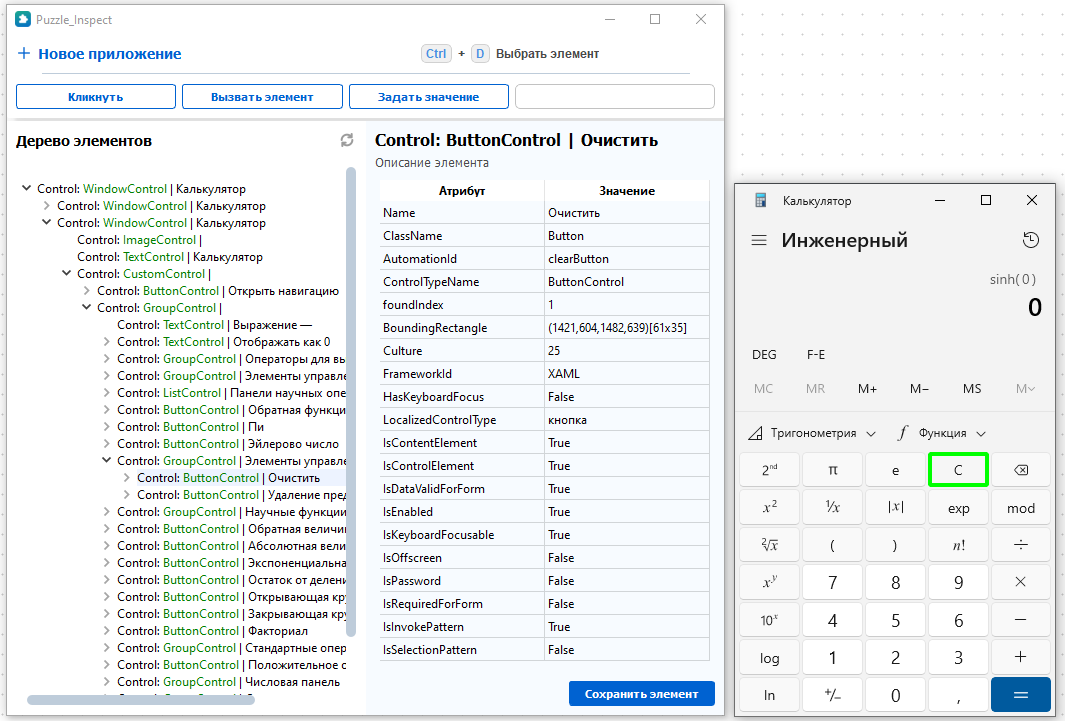The height and width of the screenshot is (721, 1065).
Task: Open the Calculator history icon
Action: point(1030,240)
